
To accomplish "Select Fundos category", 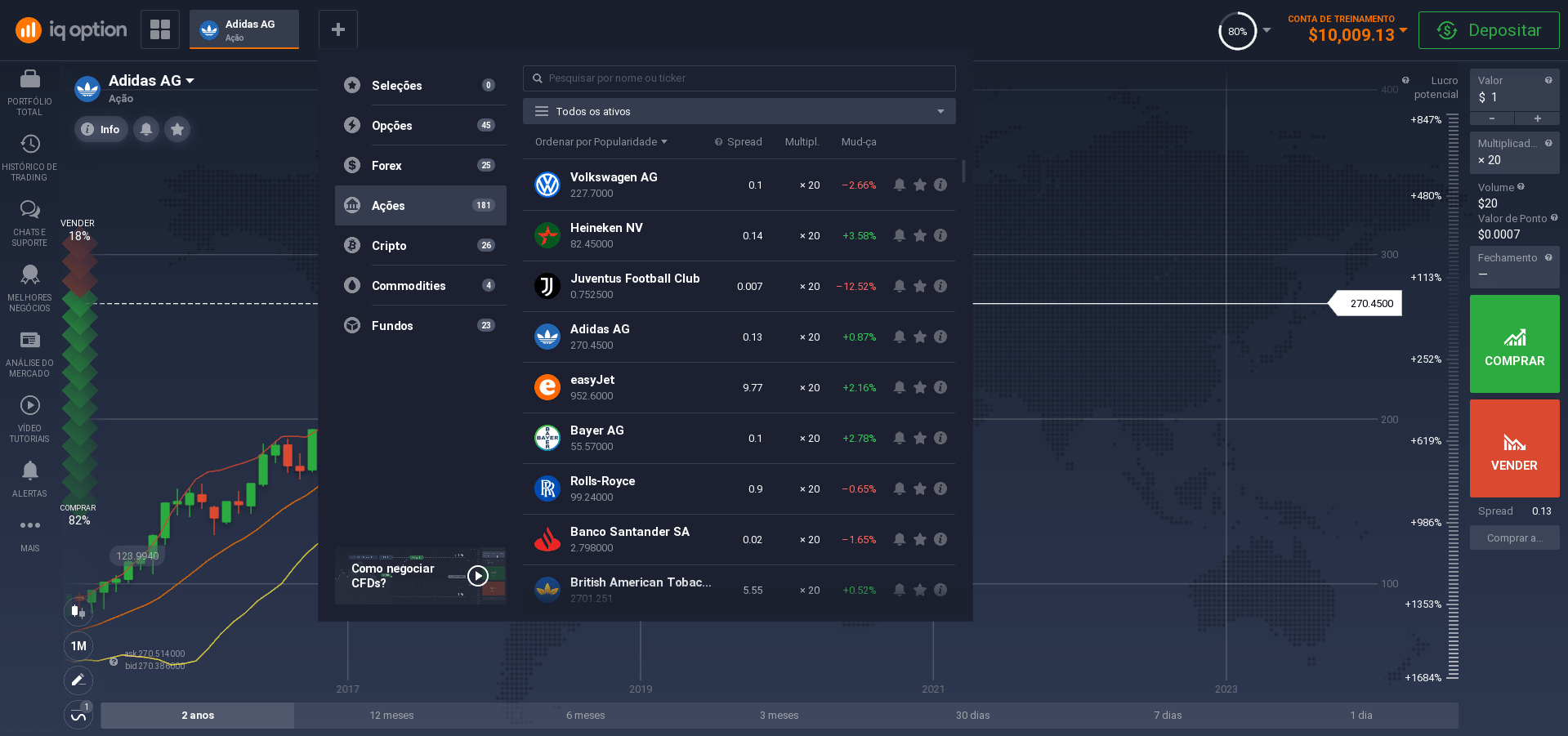I will coord(420,325).
